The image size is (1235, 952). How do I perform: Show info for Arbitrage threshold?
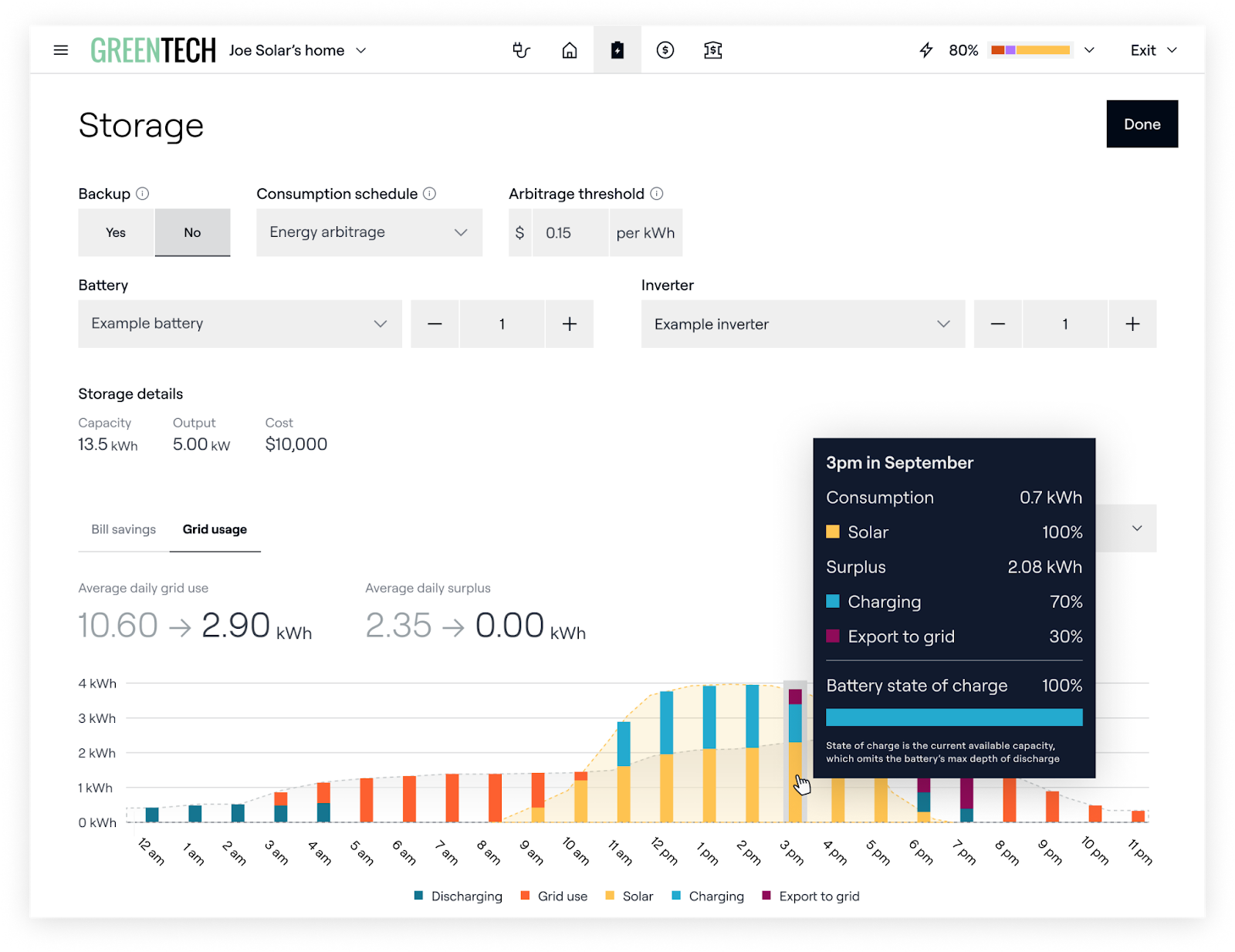657,194
